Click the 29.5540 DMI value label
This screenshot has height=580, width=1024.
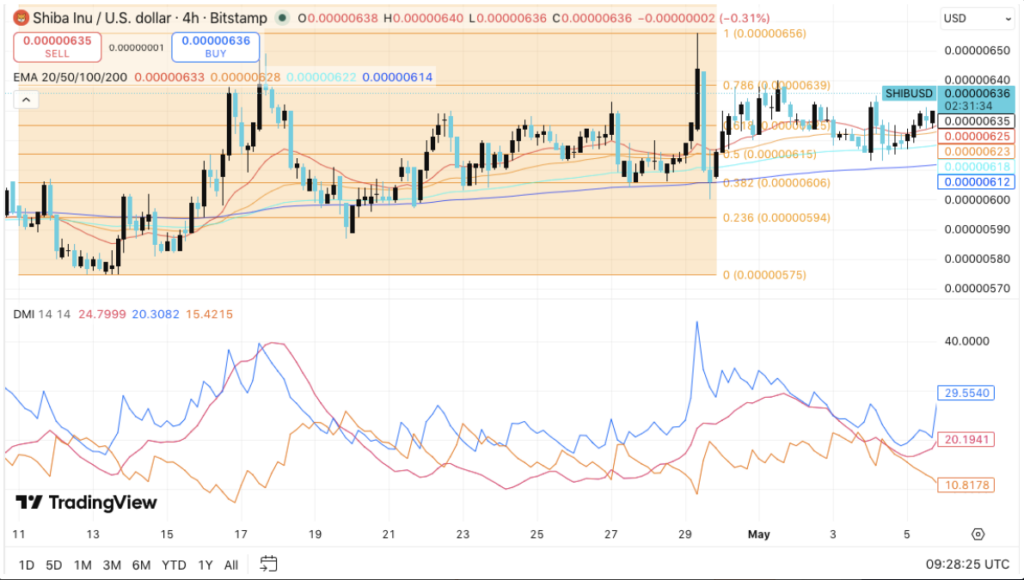(x=966, y=393)
